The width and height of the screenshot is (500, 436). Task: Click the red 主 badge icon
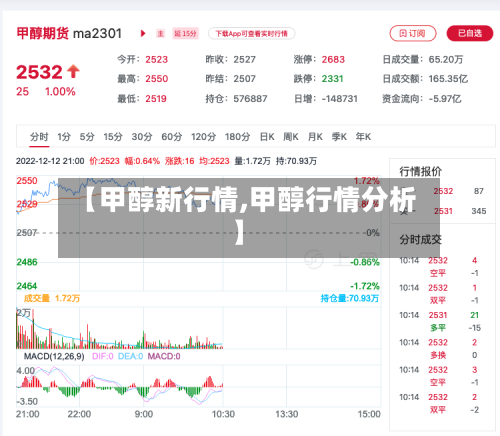pyautogui.click(x=161, y=33)
